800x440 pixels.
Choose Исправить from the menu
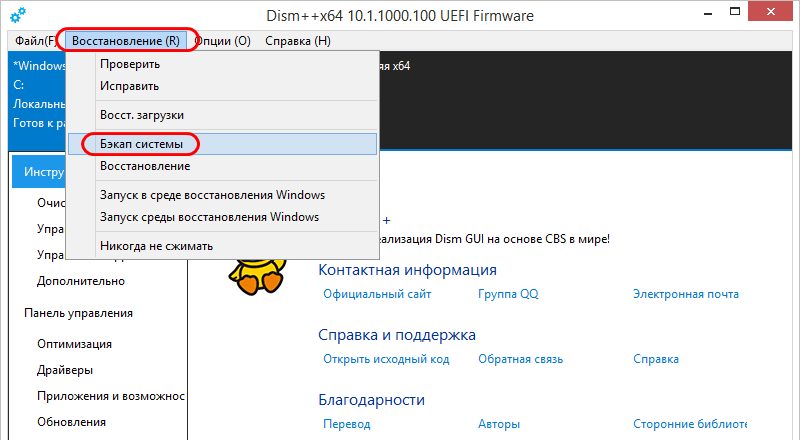(x=222, y=86)
